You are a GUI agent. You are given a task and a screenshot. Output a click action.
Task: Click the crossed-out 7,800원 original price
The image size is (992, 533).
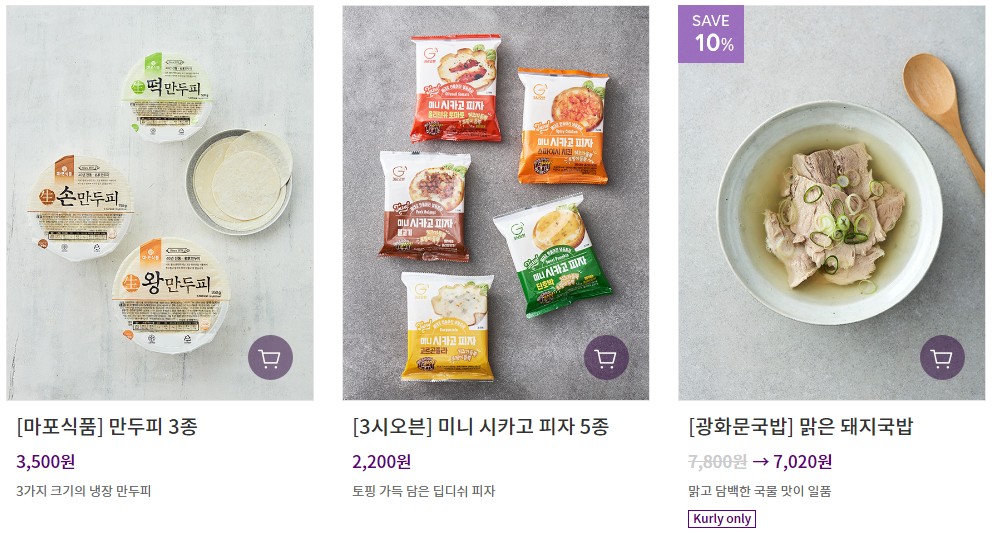(717, 461)
